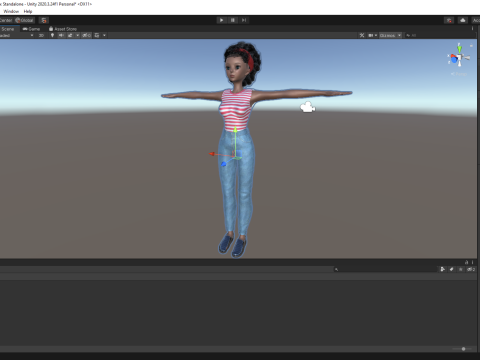Toggle Global handle rotation button
This screenshot has height=360, width=480.
(24, 20)
